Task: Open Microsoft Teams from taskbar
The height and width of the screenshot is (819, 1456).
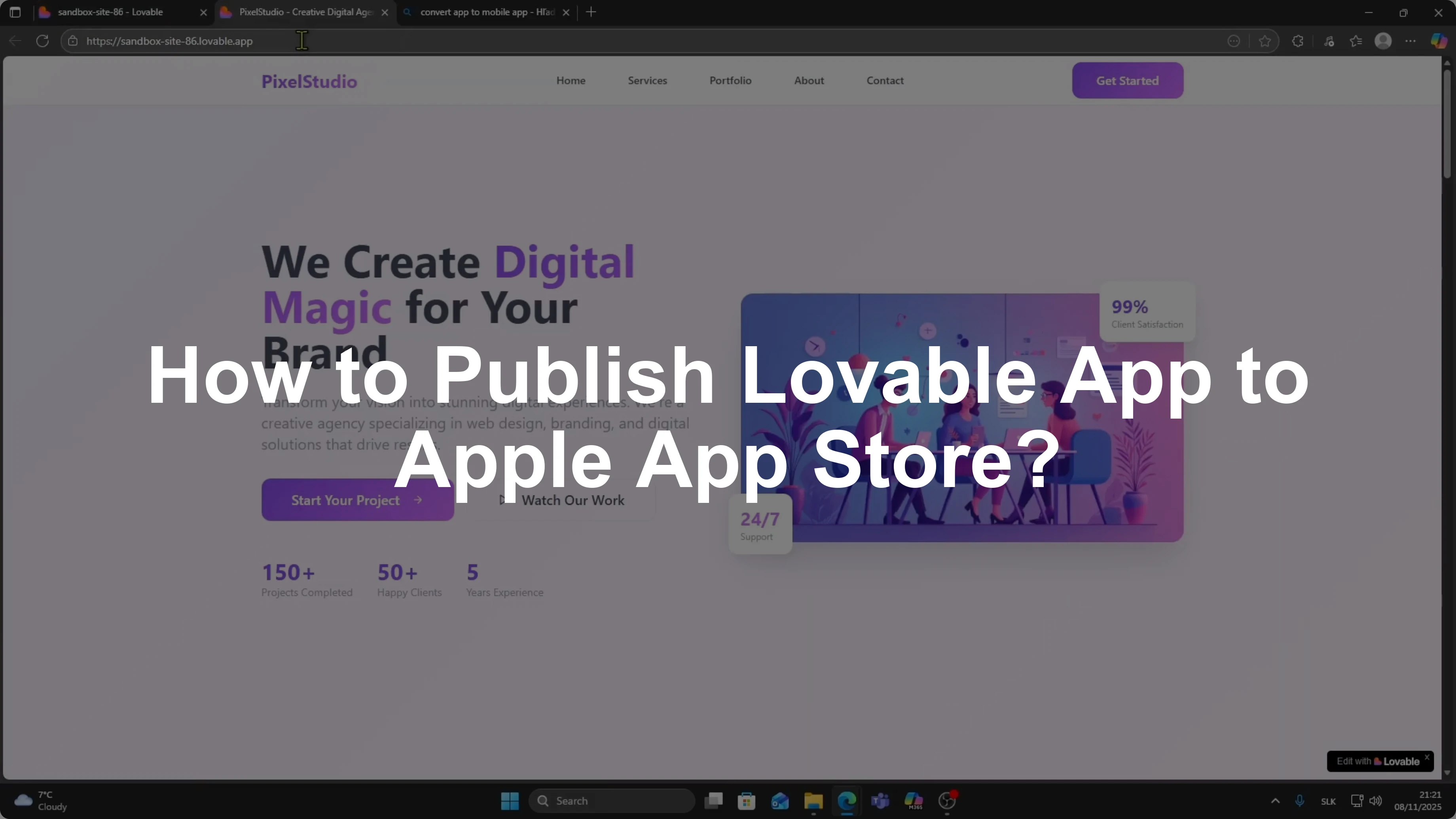Action: [880, 800]
